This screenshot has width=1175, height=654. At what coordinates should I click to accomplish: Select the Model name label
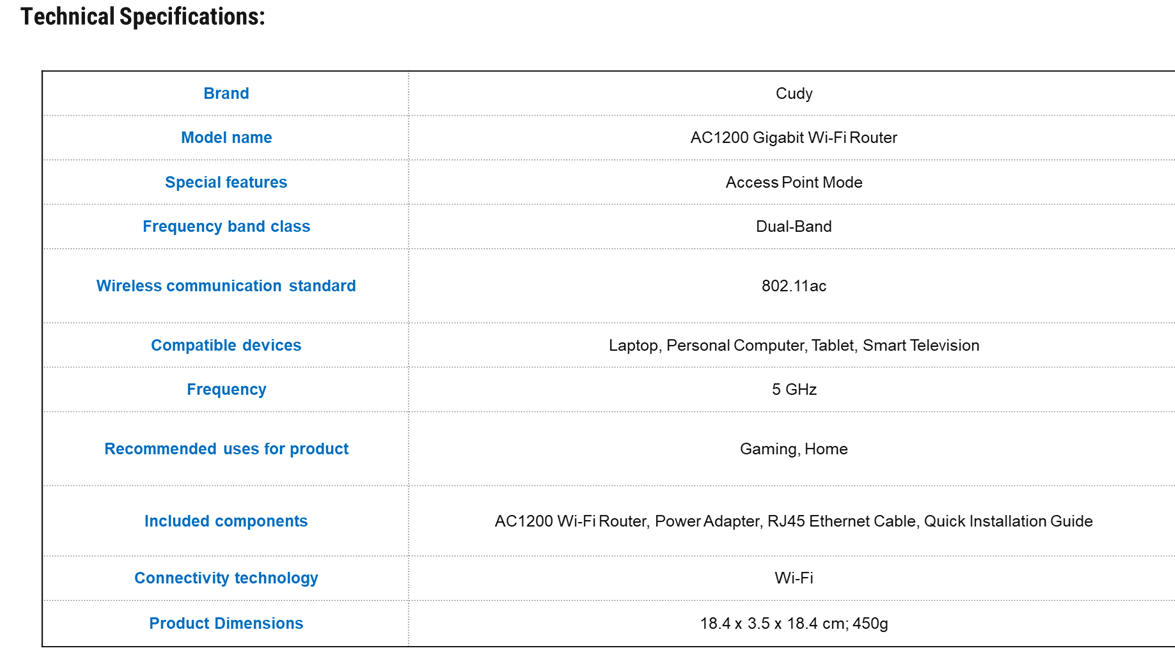[x=226, y=138]
